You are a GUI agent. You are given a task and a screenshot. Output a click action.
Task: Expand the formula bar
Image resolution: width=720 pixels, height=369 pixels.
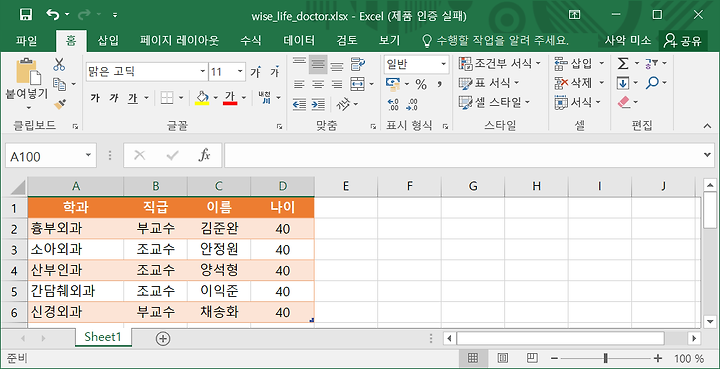coord(707,155)
